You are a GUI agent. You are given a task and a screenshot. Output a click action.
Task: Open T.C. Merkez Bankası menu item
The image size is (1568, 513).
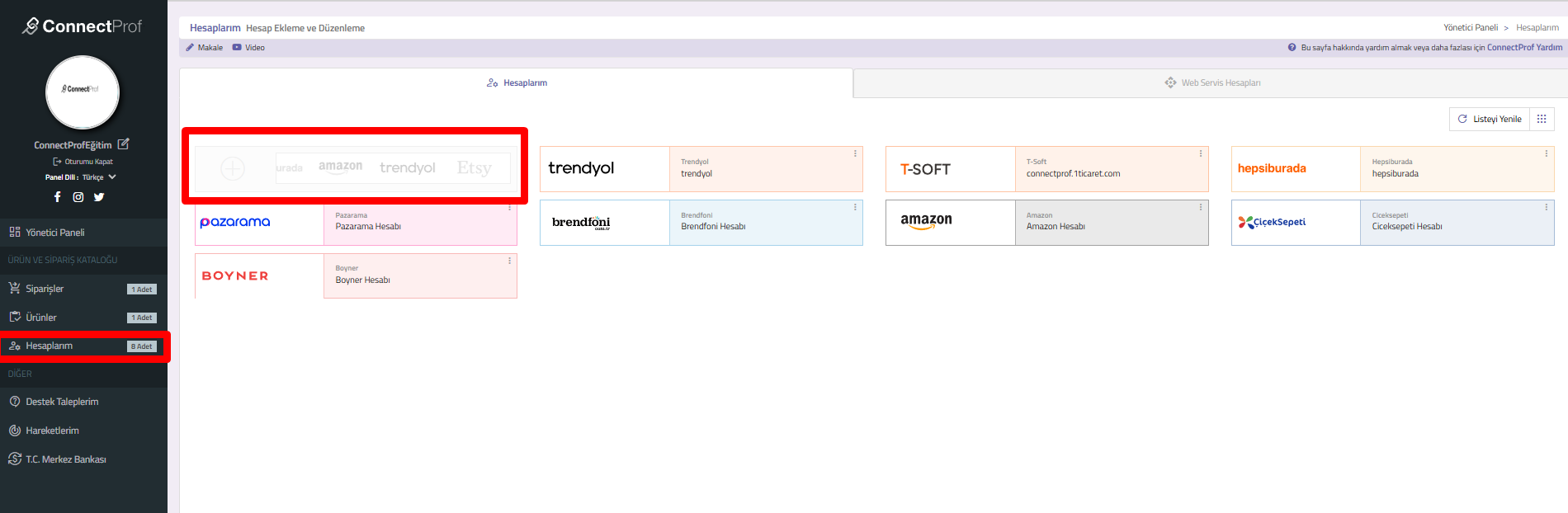83,459
